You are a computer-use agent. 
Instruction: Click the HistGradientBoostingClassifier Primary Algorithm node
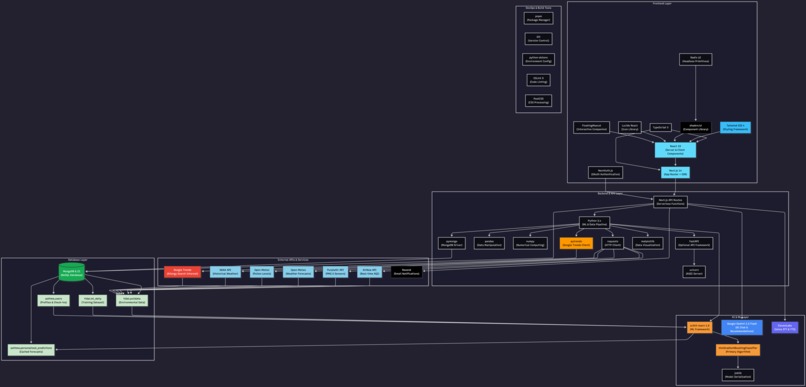coord(738,349)
